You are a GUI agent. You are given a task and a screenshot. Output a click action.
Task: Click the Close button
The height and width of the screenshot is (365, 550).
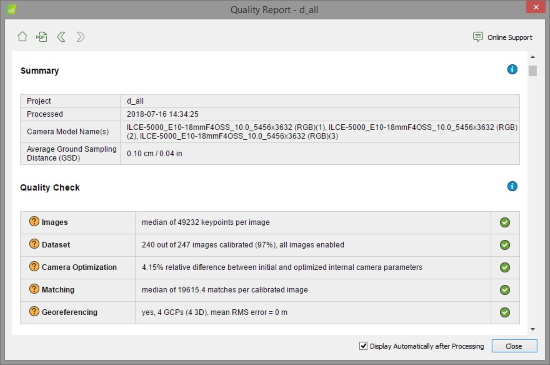514,346
